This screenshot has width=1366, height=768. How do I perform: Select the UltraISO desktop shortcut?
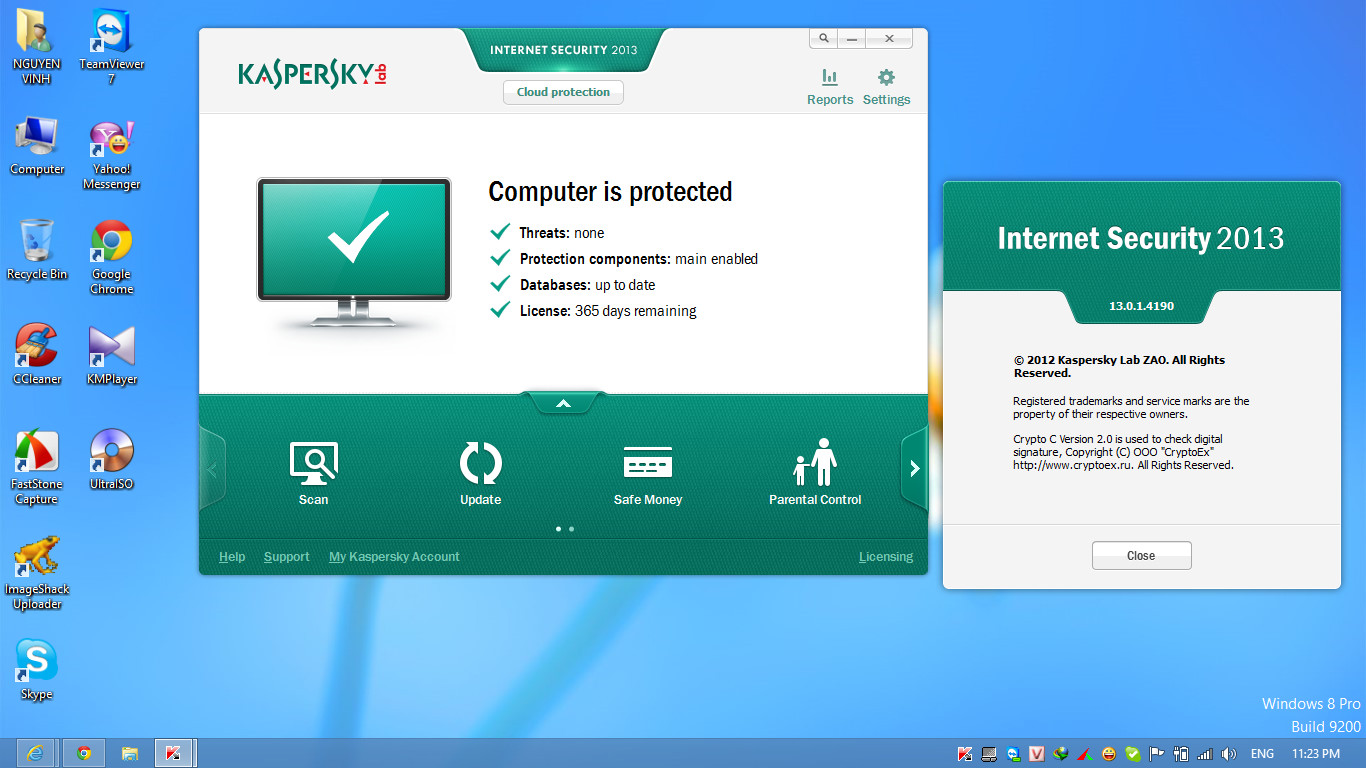[111, 459]
